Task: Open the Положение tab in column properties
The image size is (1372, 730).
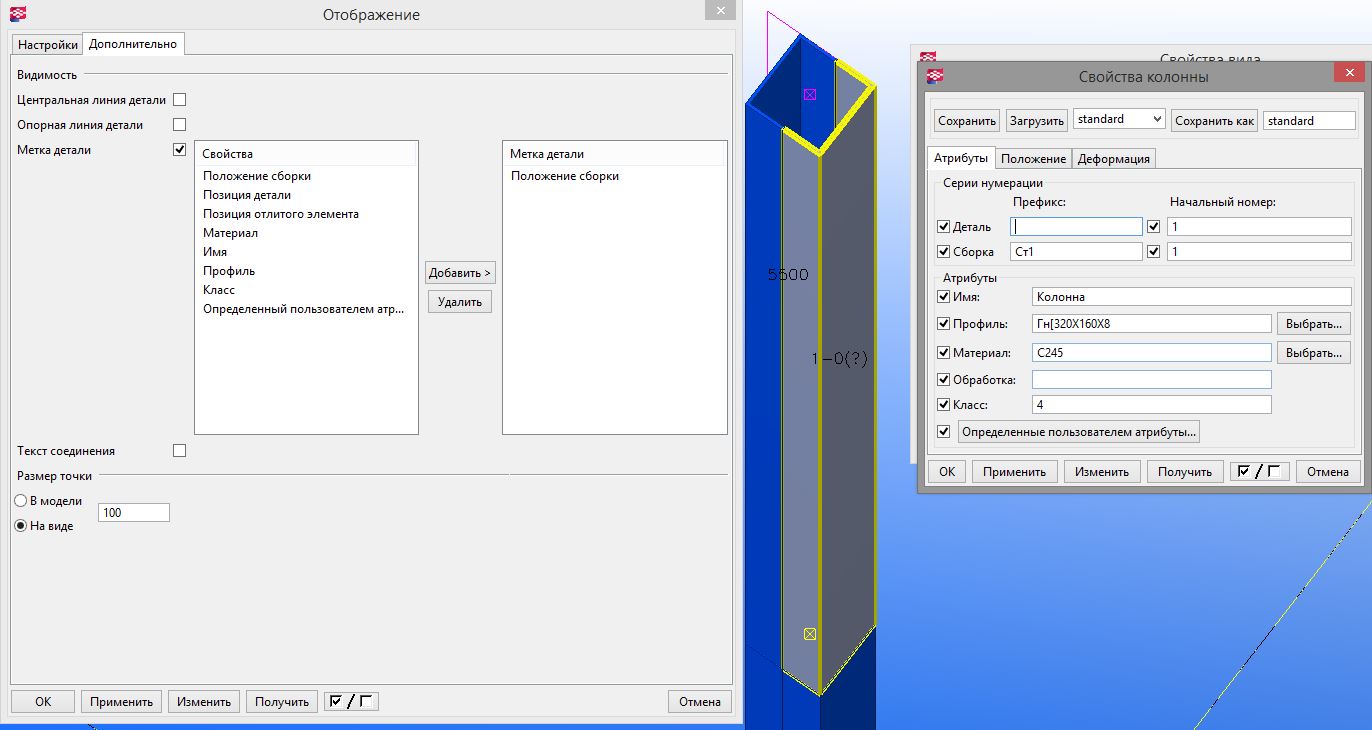Action: pyautogui.click(x=1033, y=159)
